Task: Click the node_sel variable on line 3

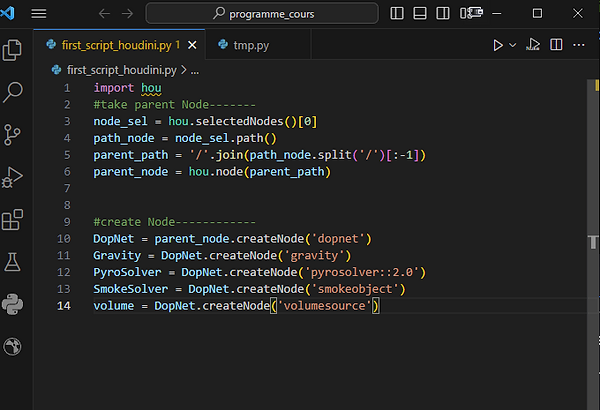Action: (120, 122)
